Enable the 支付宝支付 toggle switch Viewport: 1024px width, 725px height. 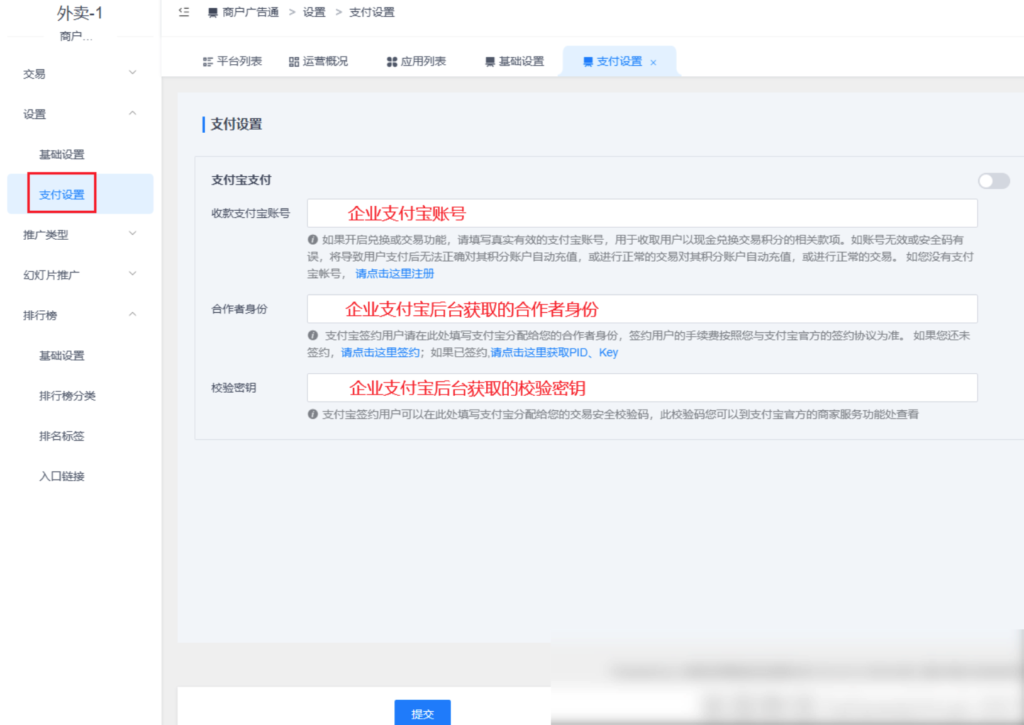tap(993, 181)
